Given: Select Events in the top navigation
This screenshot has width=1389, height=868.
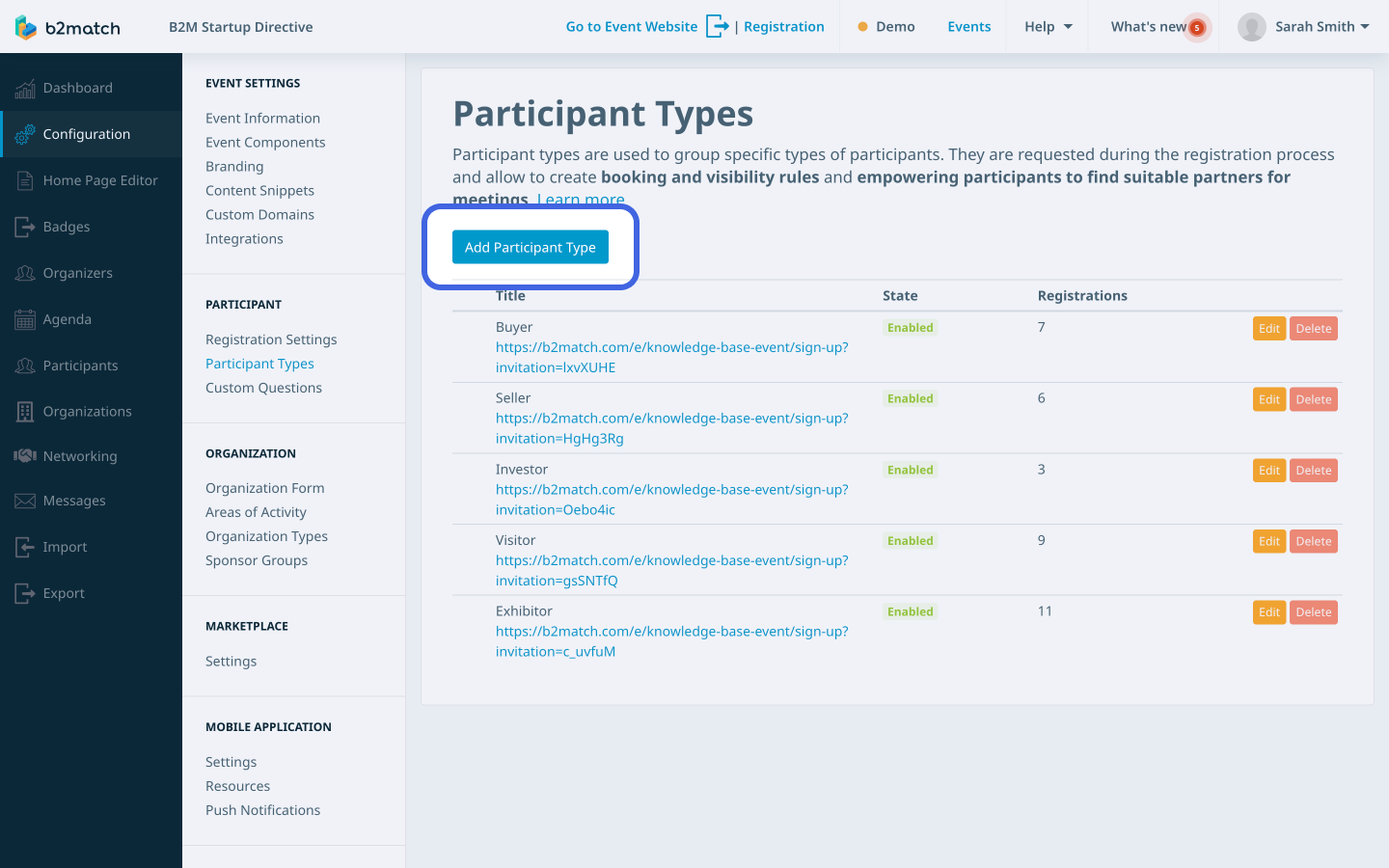Looking at the screenshot, I should pos(968,26).
